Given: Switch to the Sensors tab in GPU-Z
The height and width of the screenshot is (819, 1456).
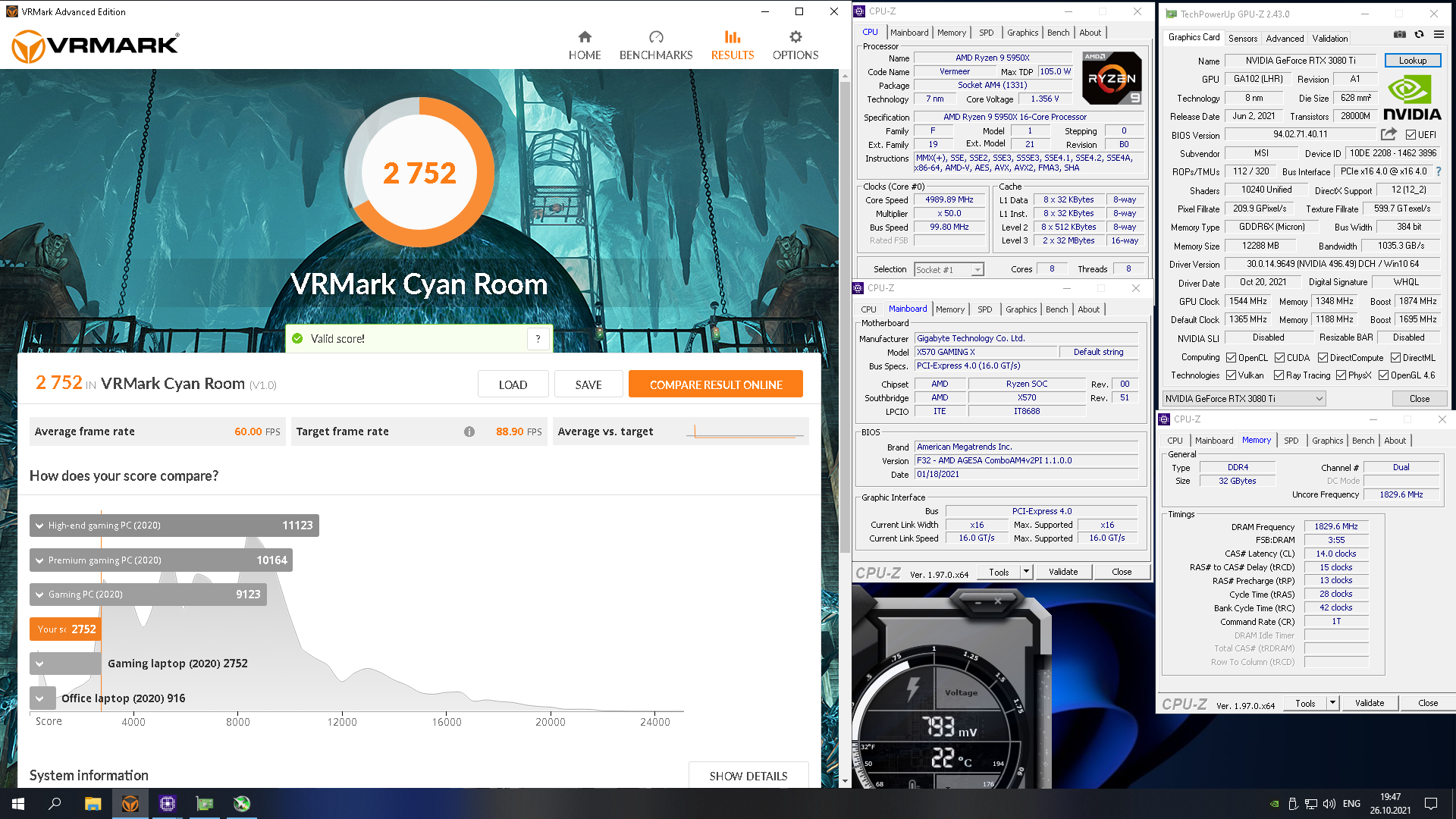Looking at the screenshot, I should pos(1242,38).
